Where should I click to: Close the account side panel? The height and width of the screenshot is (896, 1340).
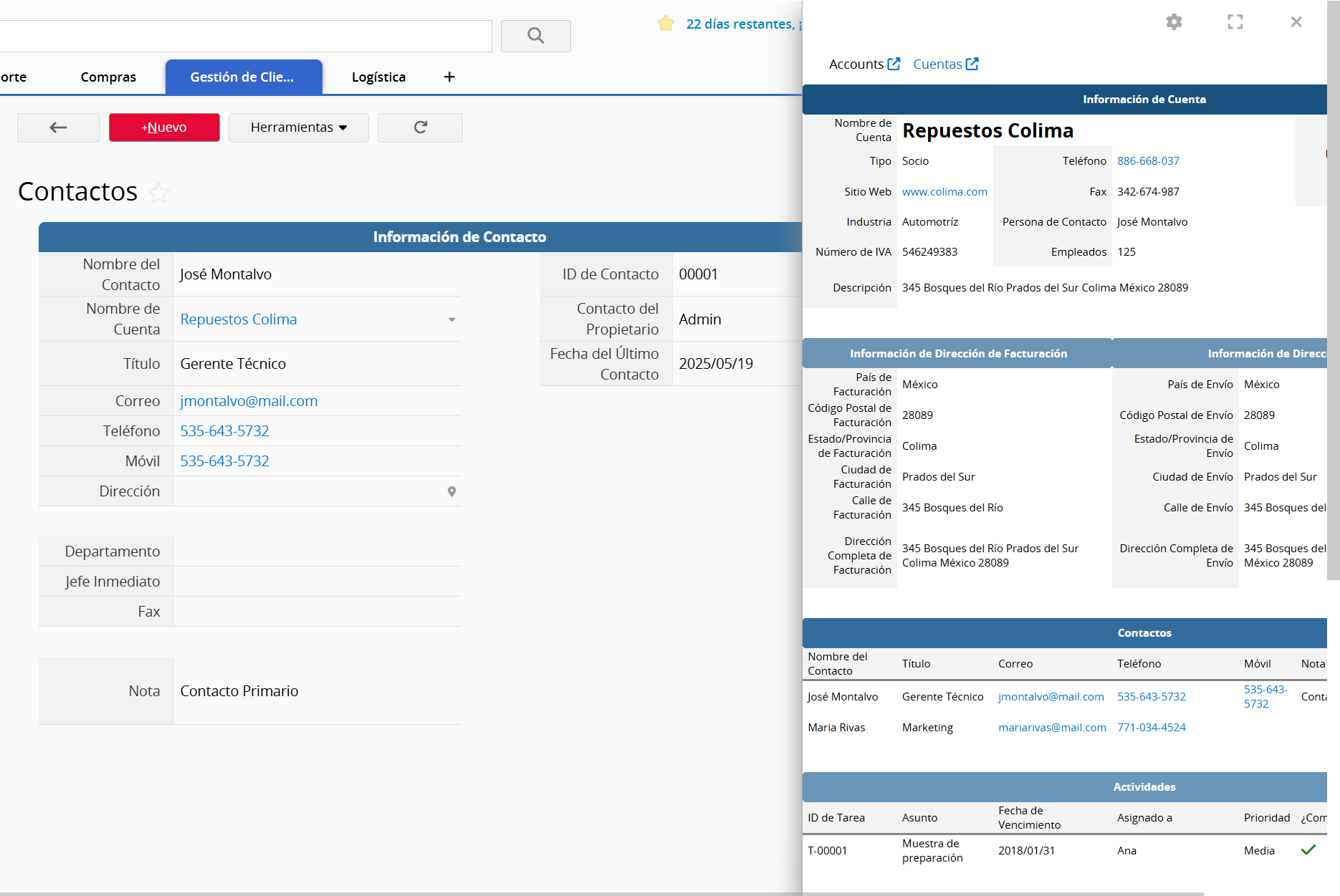coord(1296,22)
